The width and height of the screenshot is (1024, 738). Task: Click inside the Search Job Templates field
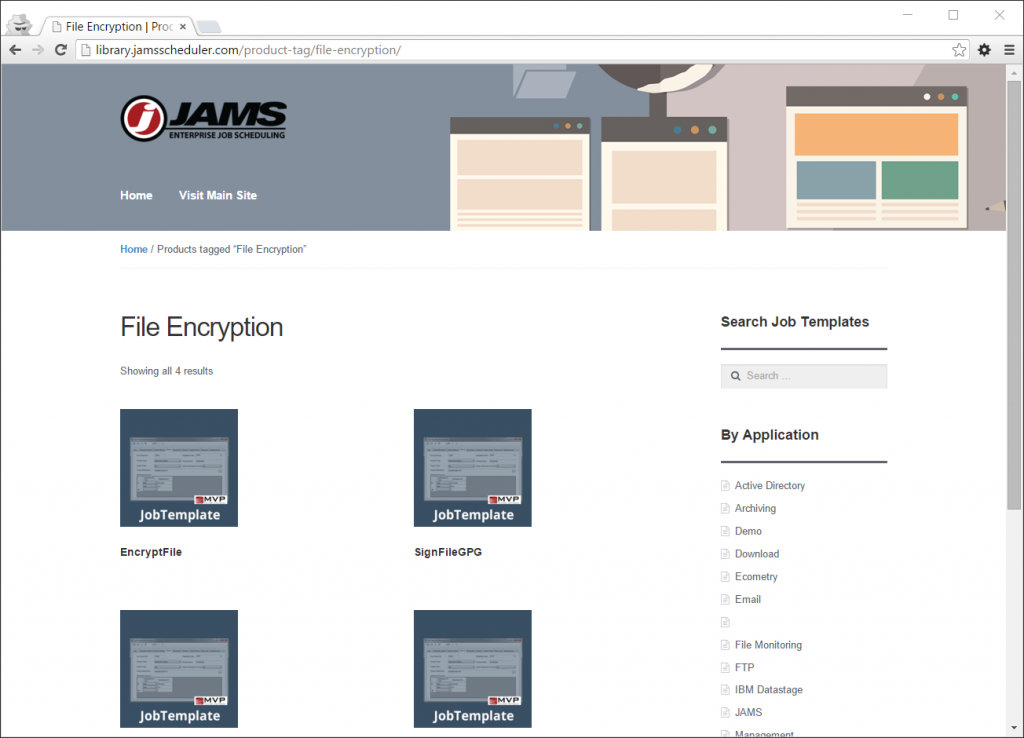[810, 375]
